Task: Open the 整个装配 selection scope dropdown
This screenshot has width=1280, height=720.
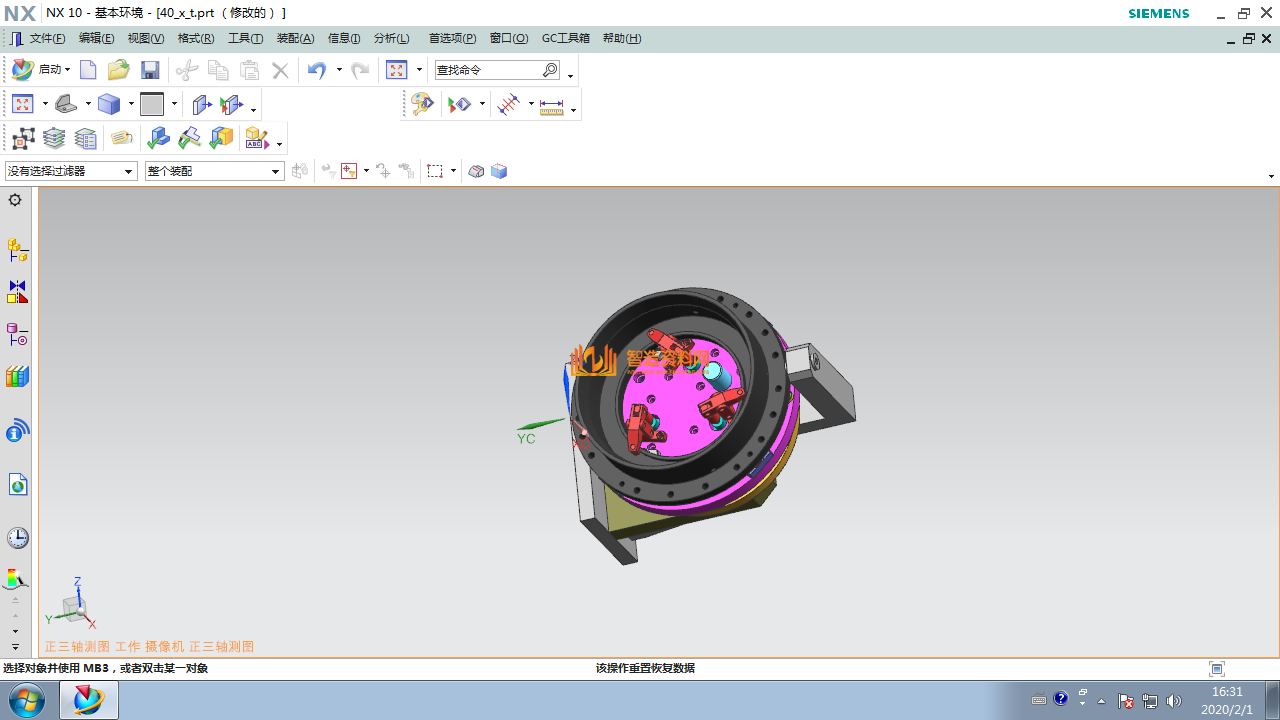Action: point(214,171)
